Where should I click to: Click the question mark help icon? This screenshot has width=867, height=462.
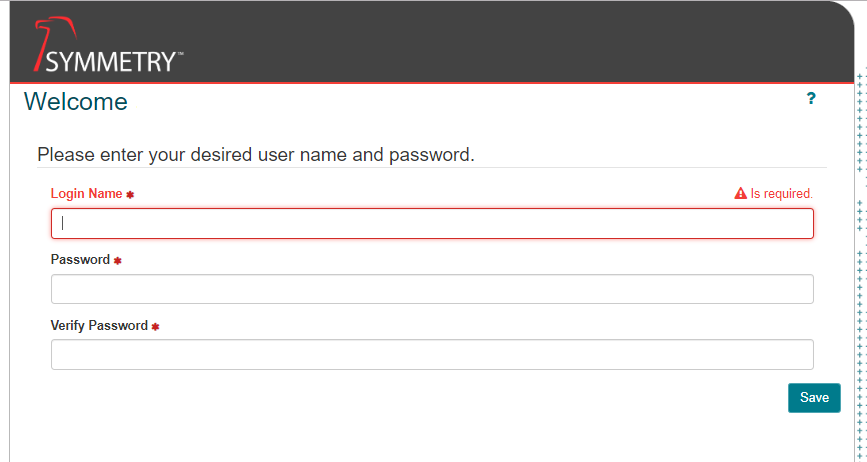[811, 98]
